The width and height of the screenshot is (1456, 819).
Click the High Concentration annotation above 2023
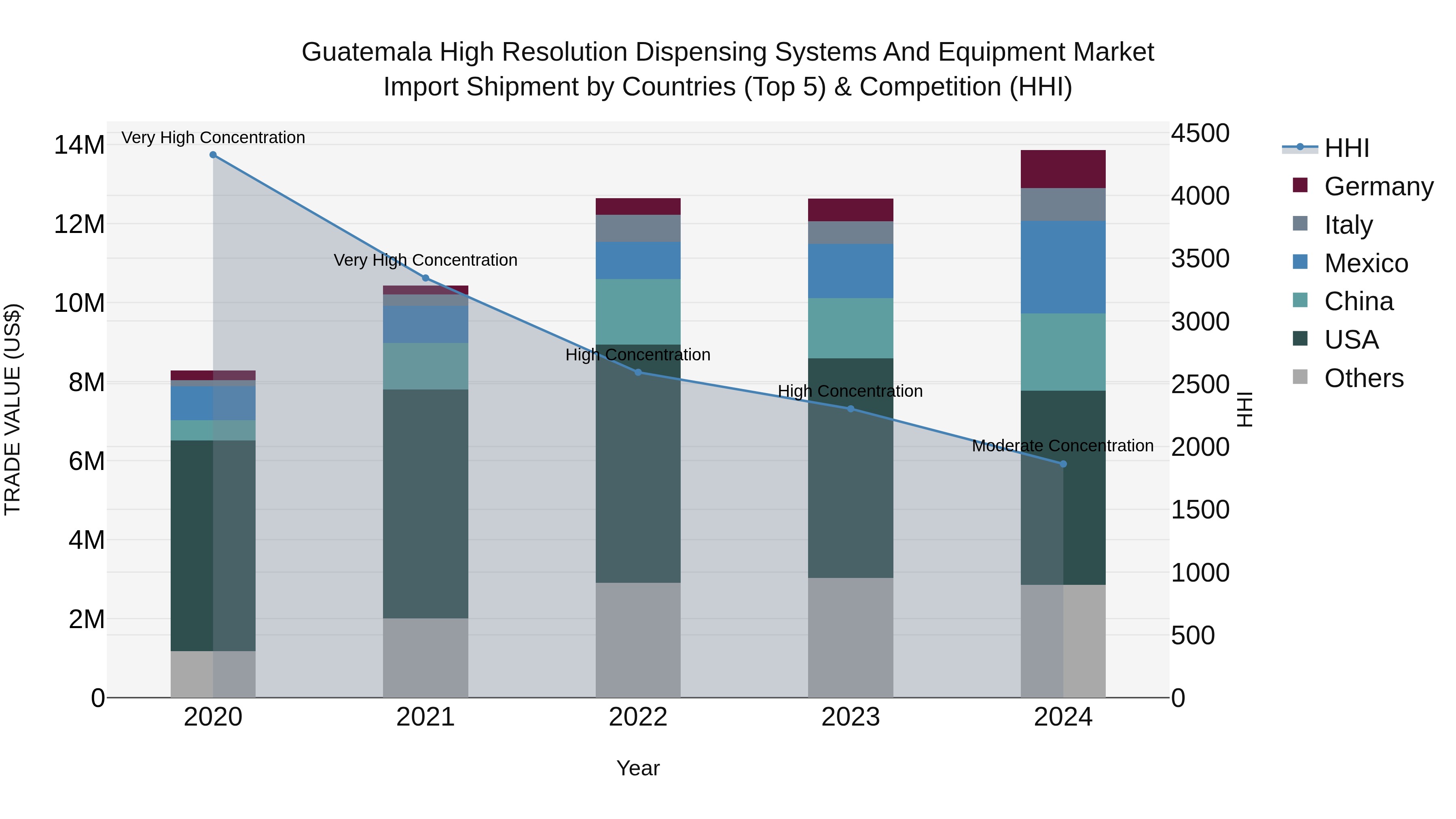(851, 391)
